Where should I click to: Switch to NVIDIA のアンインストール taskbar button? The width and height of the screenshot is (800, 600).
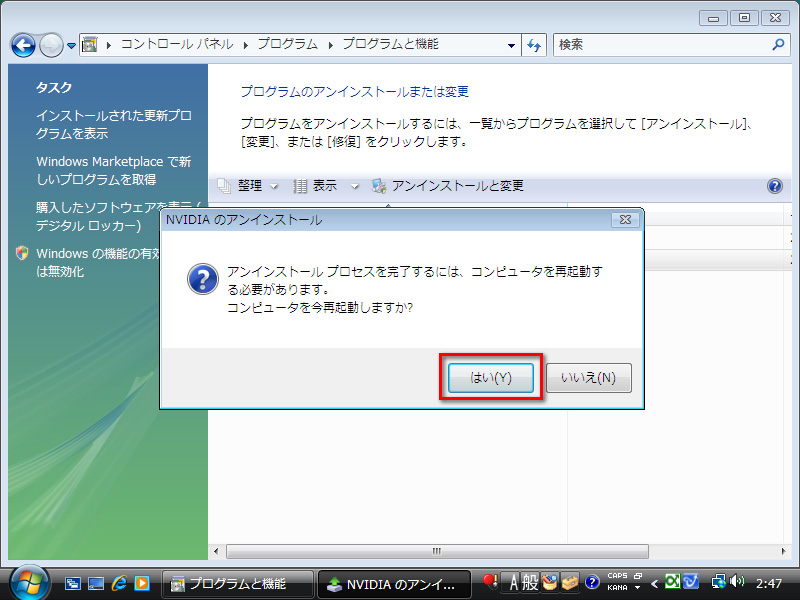394,584
